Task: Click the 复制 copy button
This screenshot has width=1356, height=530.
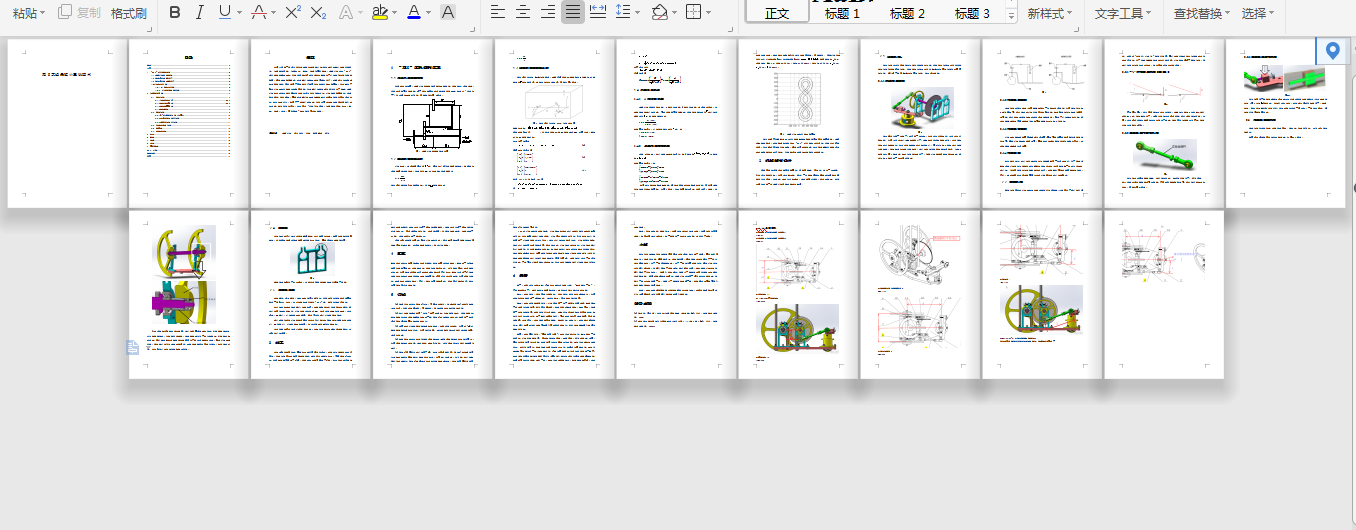Action: 79,13
